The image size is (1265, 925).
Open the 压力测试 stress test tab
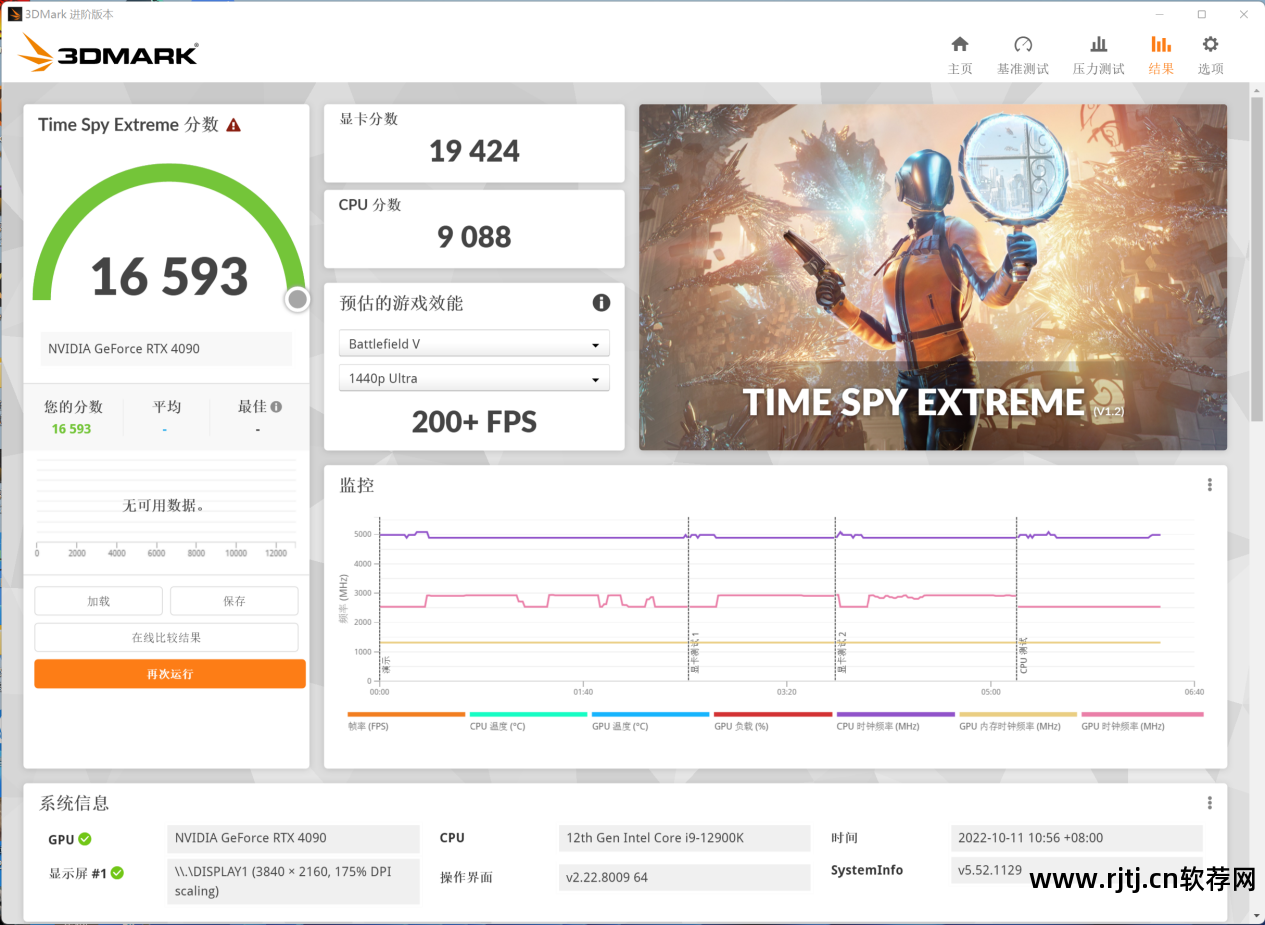click(x=1098, y=55)
